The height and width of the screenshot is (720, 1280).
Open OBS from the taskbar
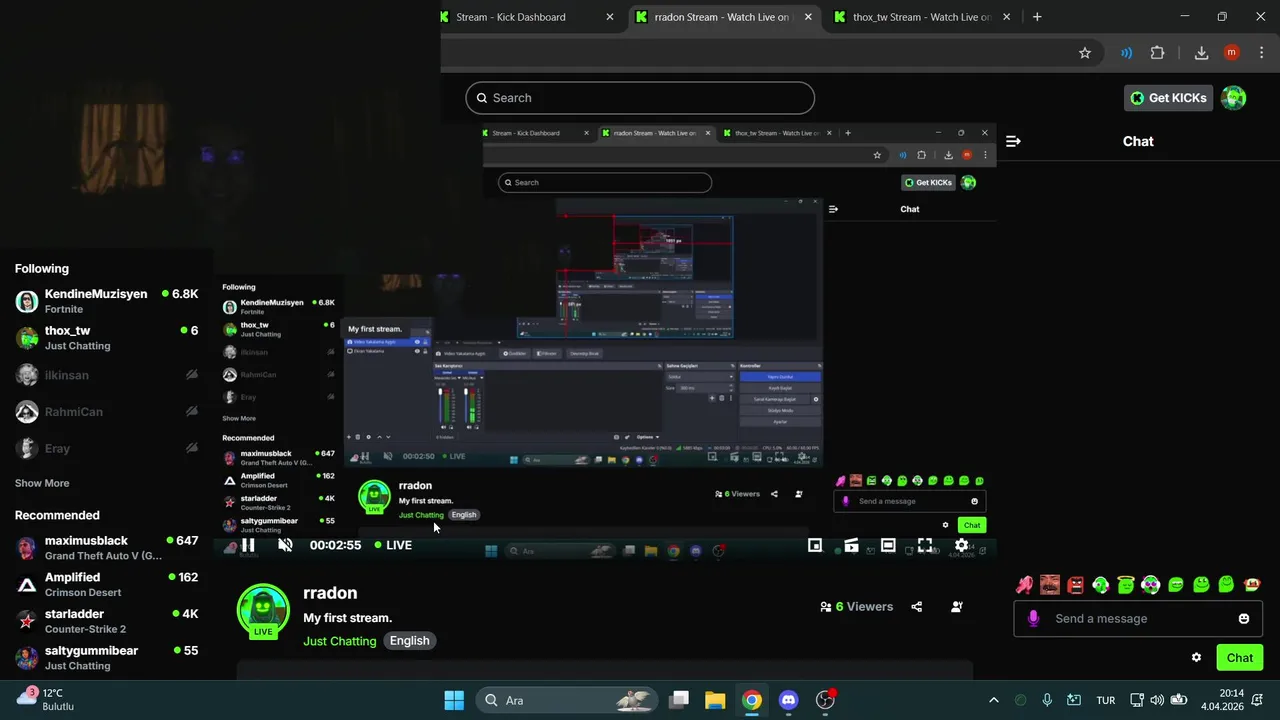[x=826, y=700]
